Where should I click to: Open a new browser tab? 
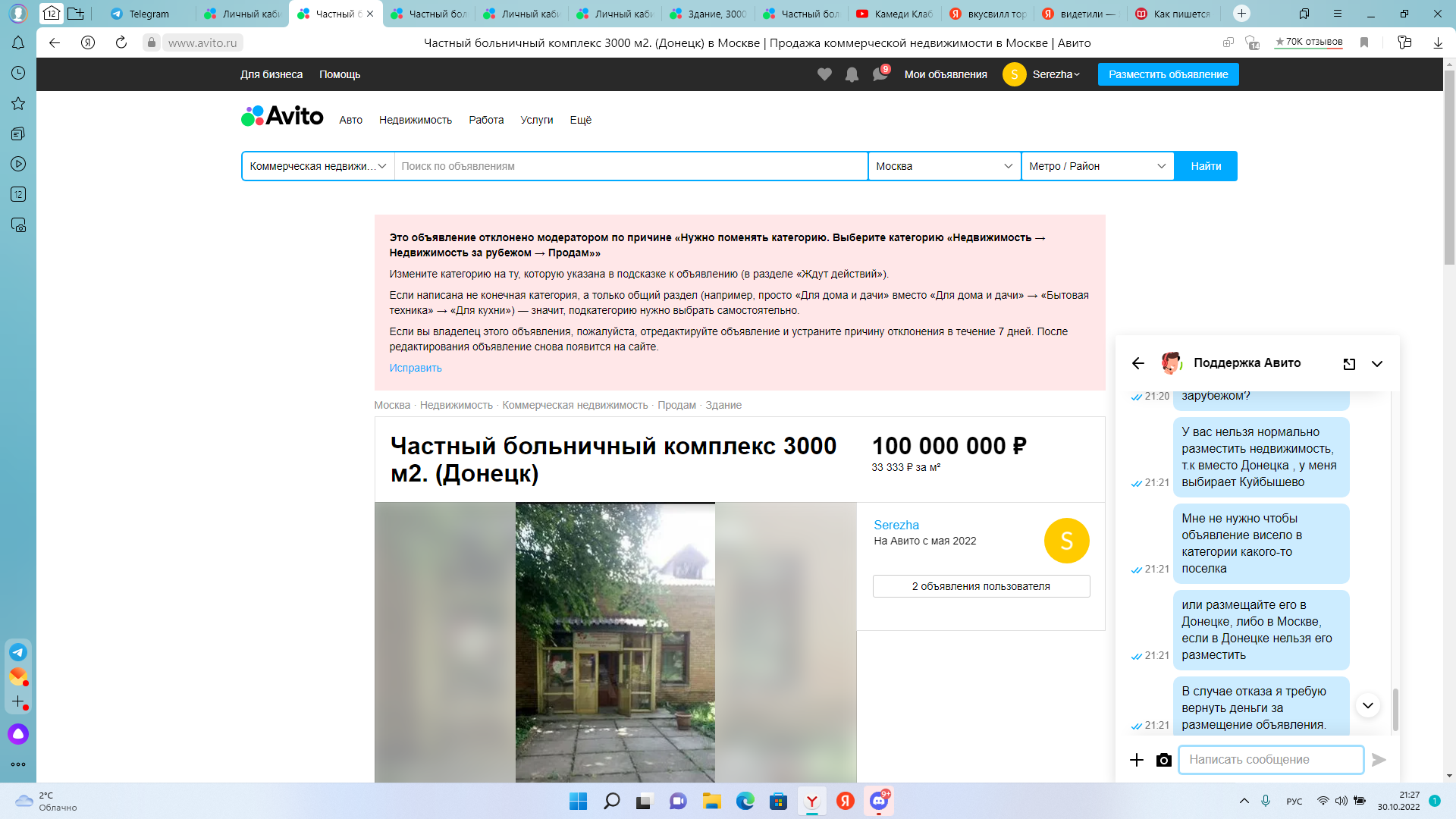click(x=1241, y=14)
